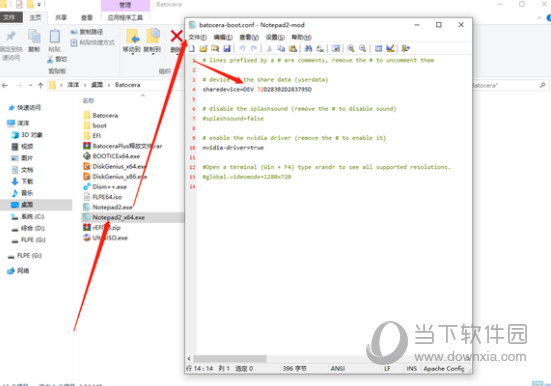This screenshot has height=386, width=551.
Task: Switch to 共享 tab in File Explorer
Action: (x=61, y=18)
